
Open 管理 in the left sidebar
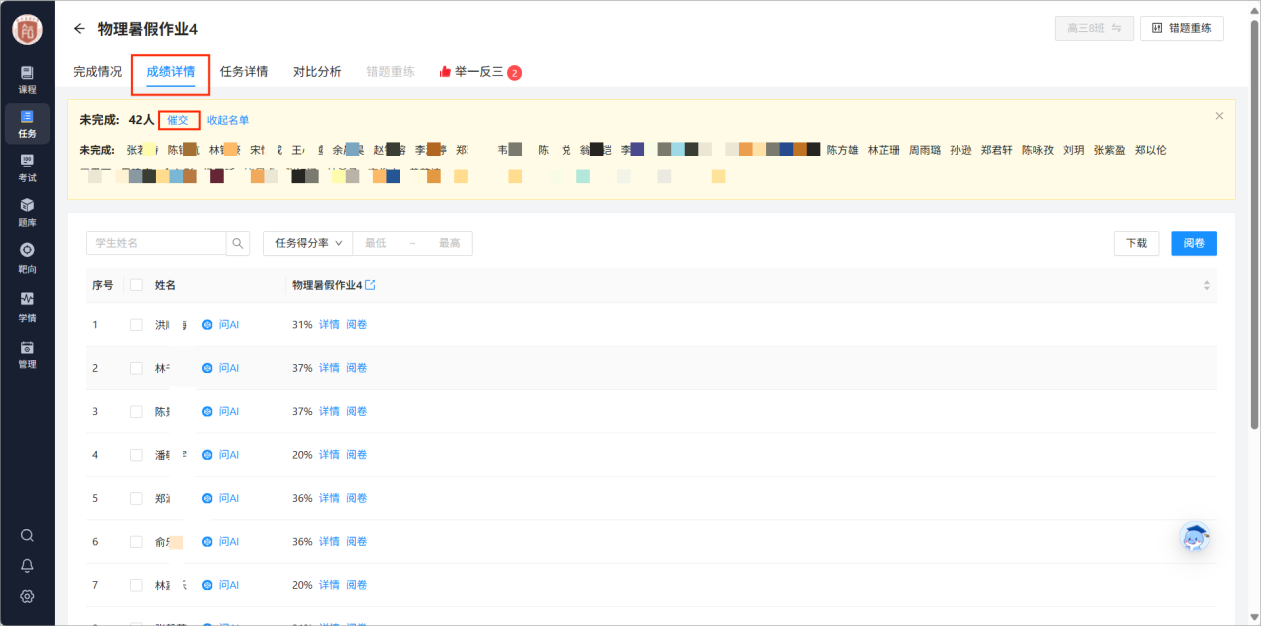click(x=27, y=354)
